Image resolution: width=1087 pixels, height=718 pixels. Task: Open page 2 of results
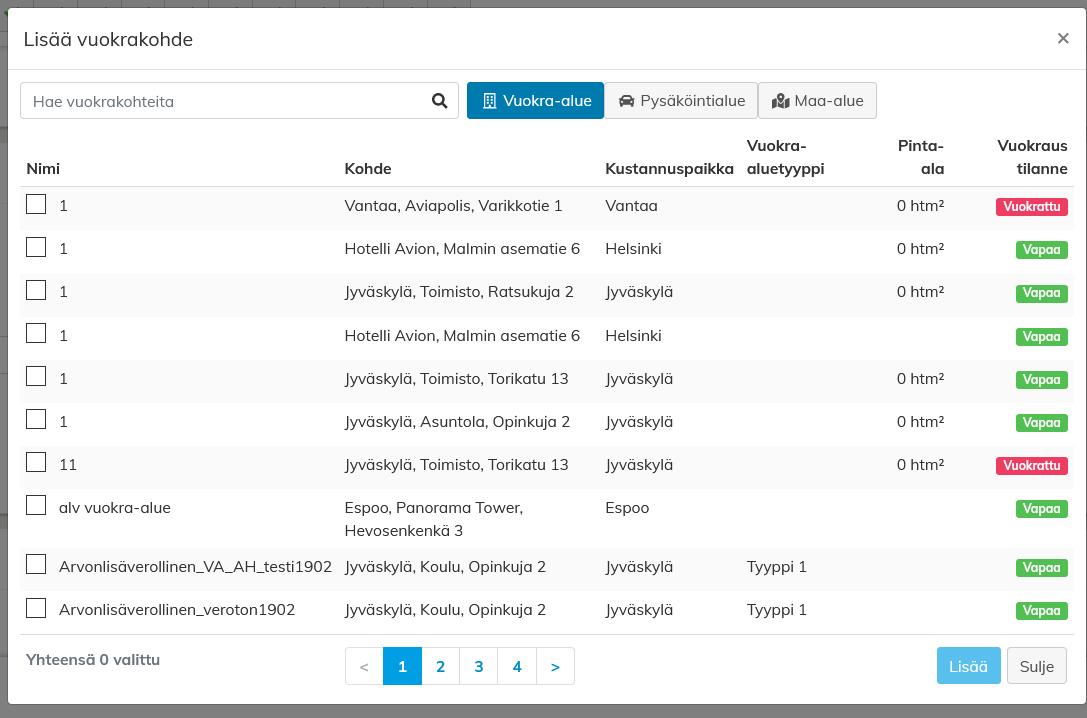click(440, 666)
